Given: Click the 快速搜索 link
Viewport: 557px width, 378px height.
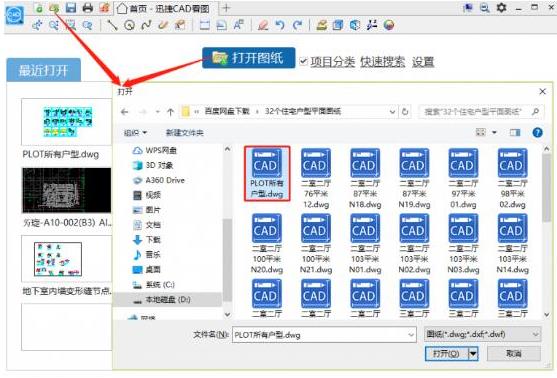Looking at the screenshot, I should pos(383,62).
